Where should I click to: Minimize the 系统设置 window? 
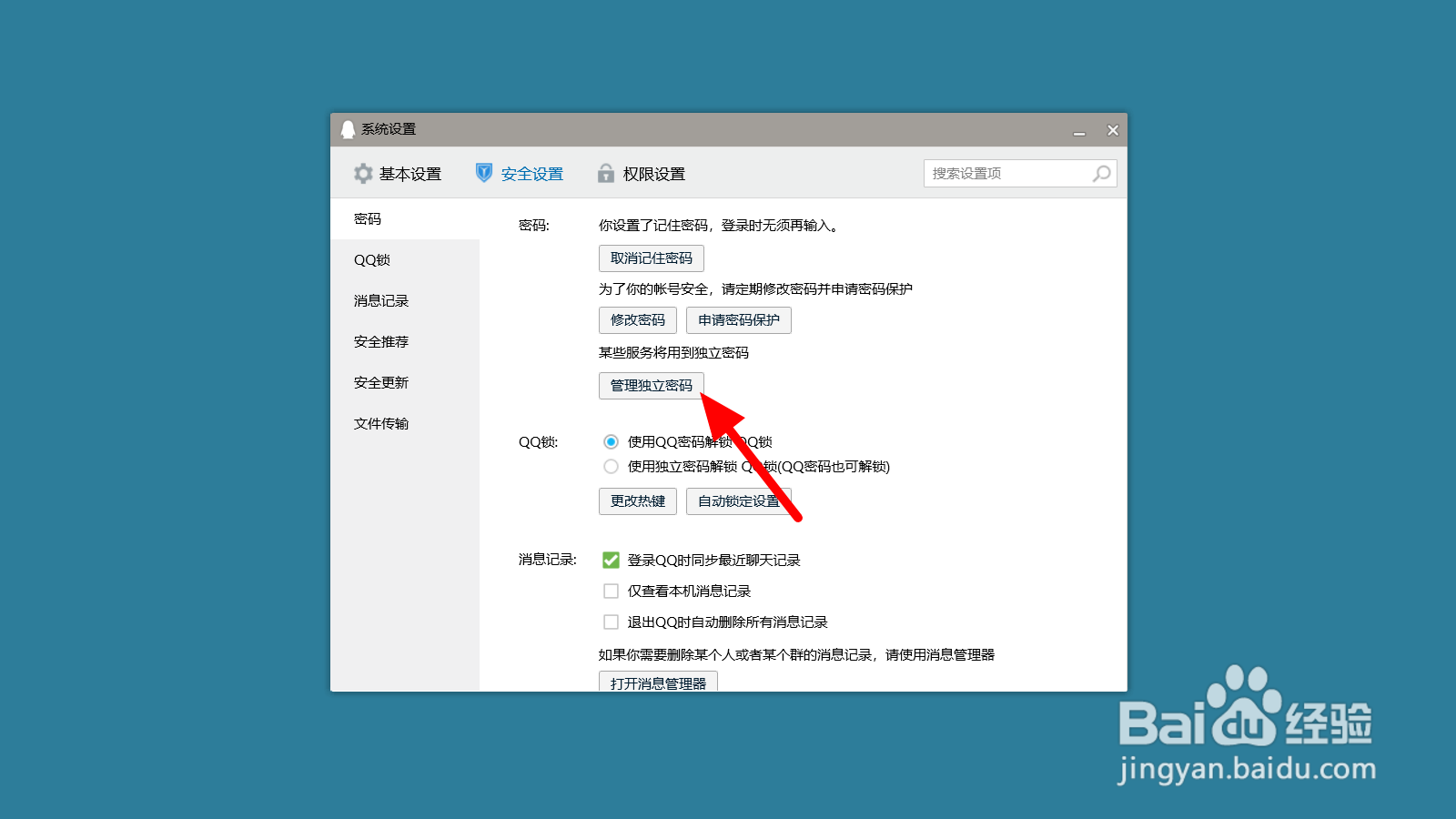tap(1079, 131)
